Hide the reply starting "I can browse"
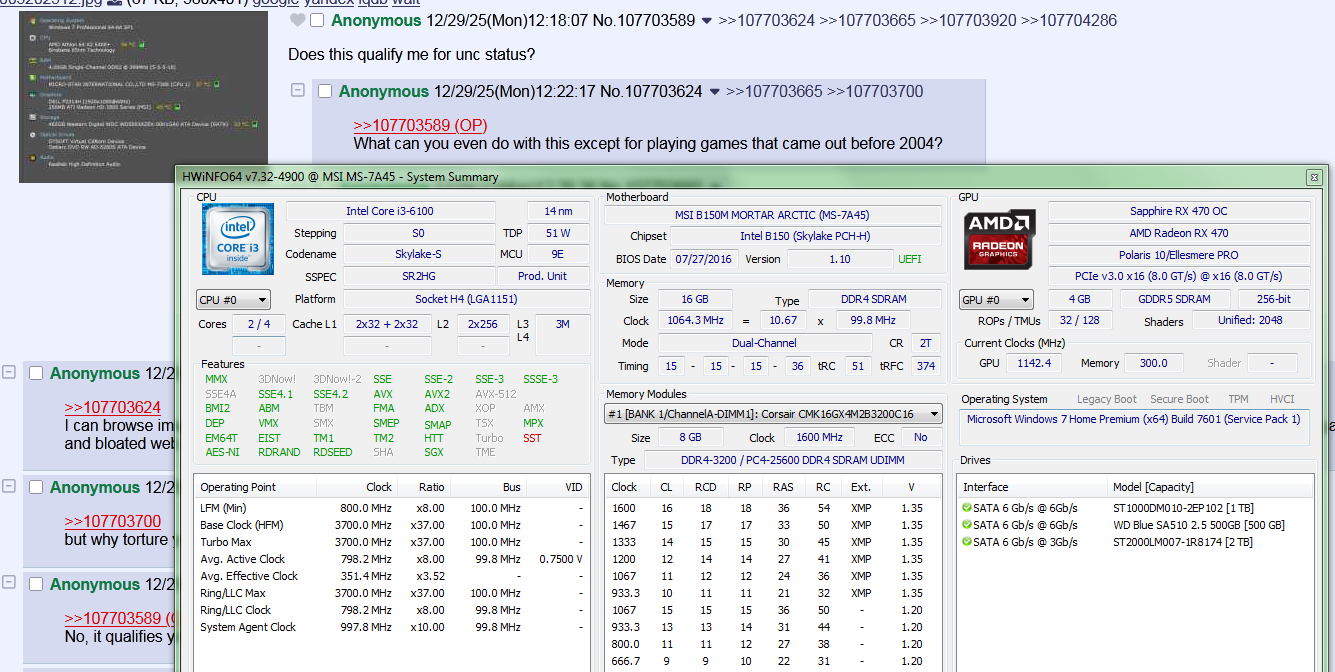The height and width of the screenshot is (672, 1335). tap(8, 372)
